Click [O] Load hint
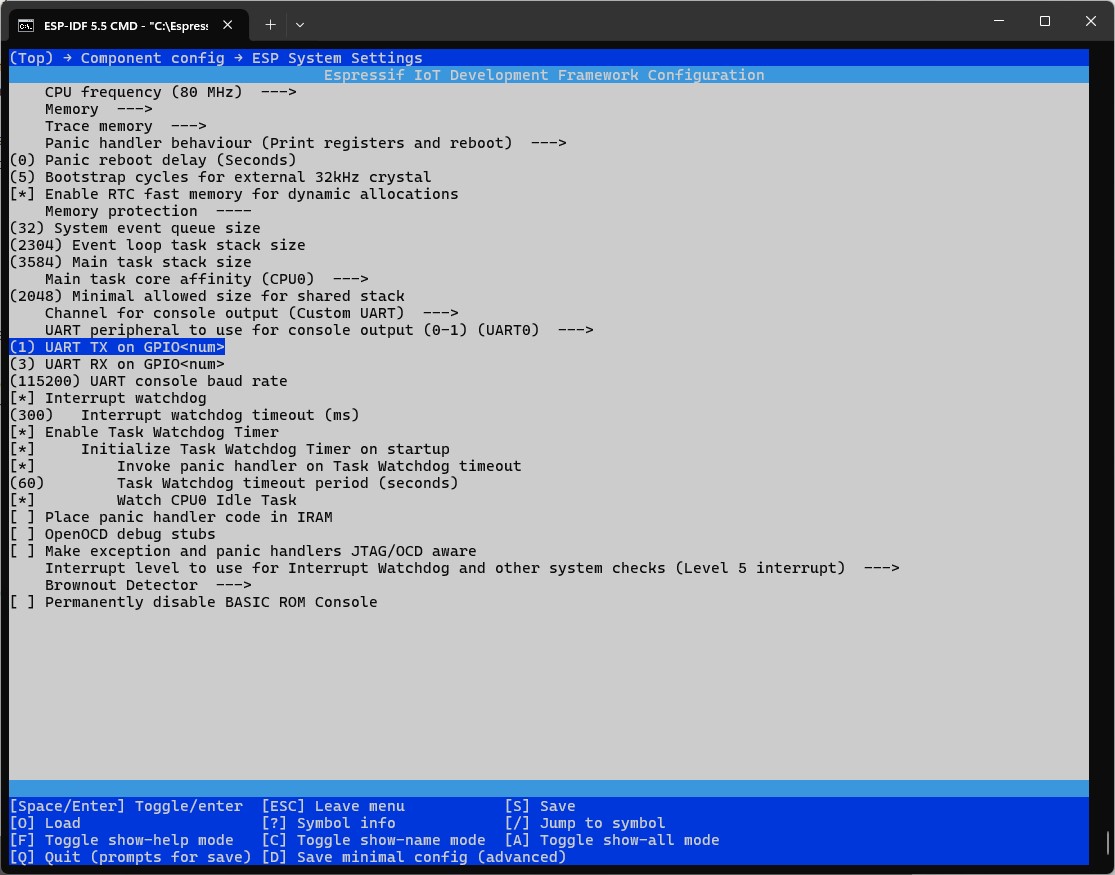Image resolution: width=1115 pixels, height=875 pixels. coord(45,823)
